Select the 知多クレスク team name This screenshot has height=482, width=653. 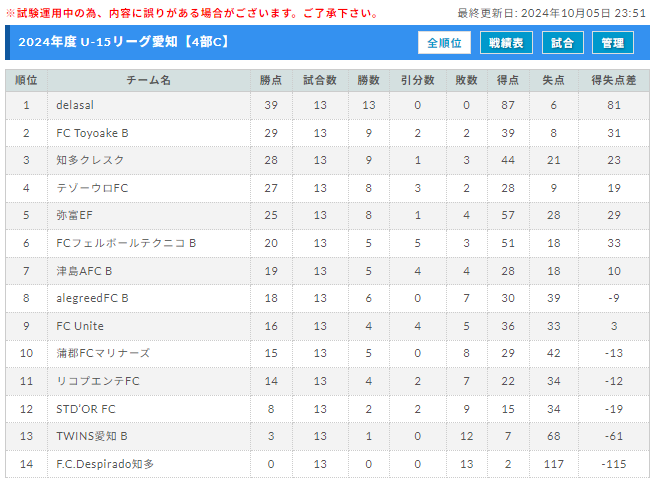pos(90,160)
